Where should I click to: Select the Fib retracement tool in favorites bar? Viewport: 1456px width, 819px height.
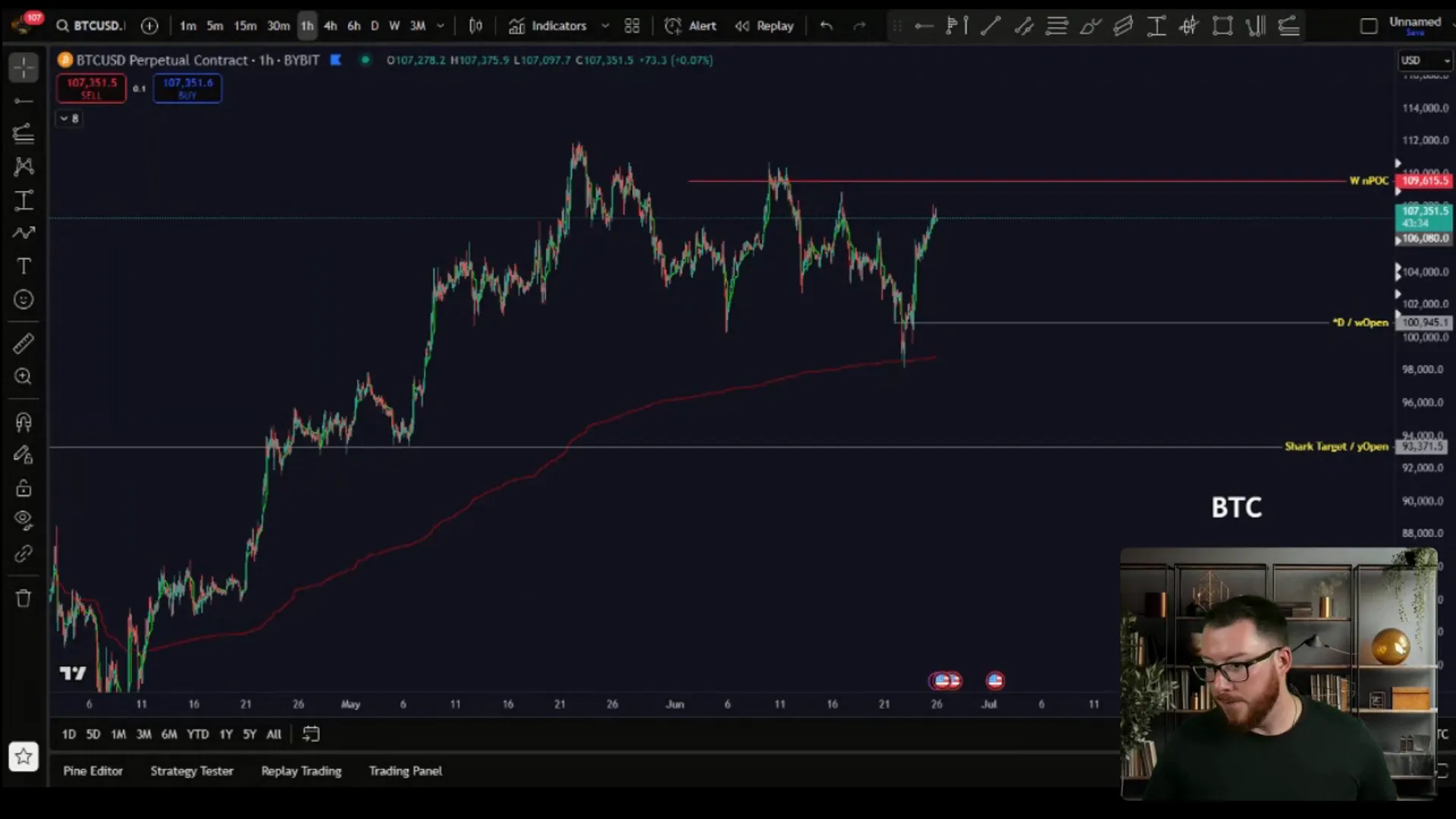click(1057, 26)
